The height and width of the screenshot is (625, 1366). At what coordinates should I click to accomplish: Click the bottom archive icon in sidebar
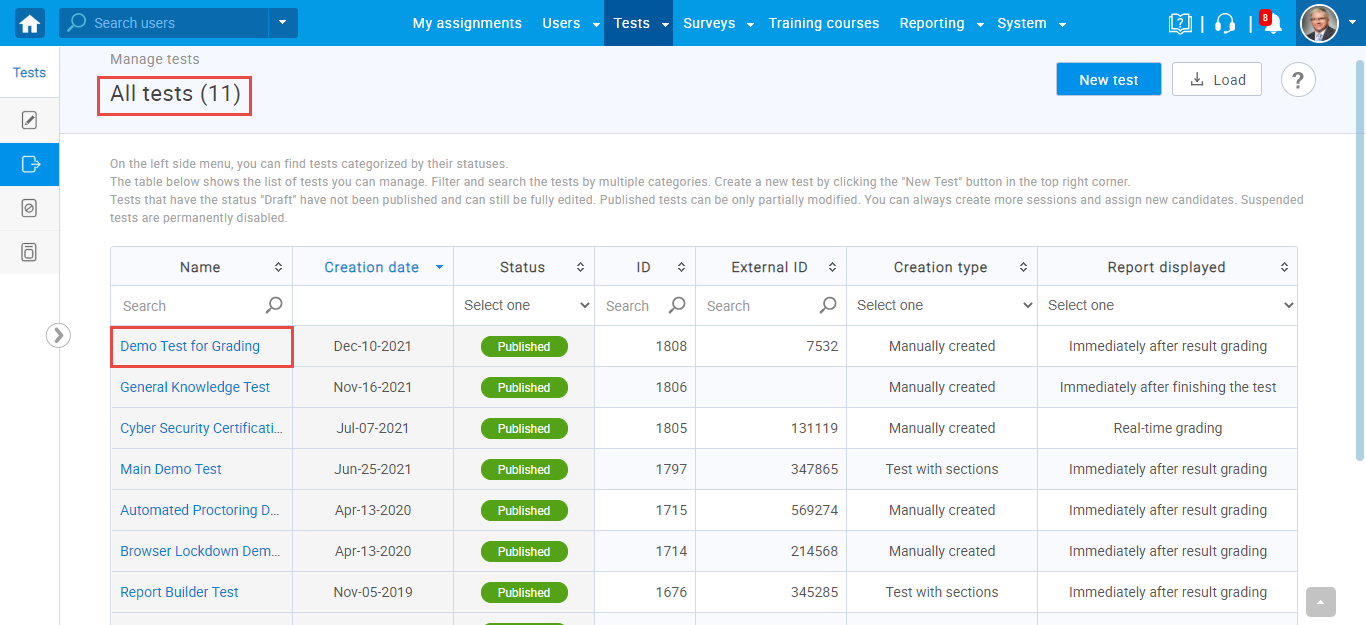click(x=29, y=252)
